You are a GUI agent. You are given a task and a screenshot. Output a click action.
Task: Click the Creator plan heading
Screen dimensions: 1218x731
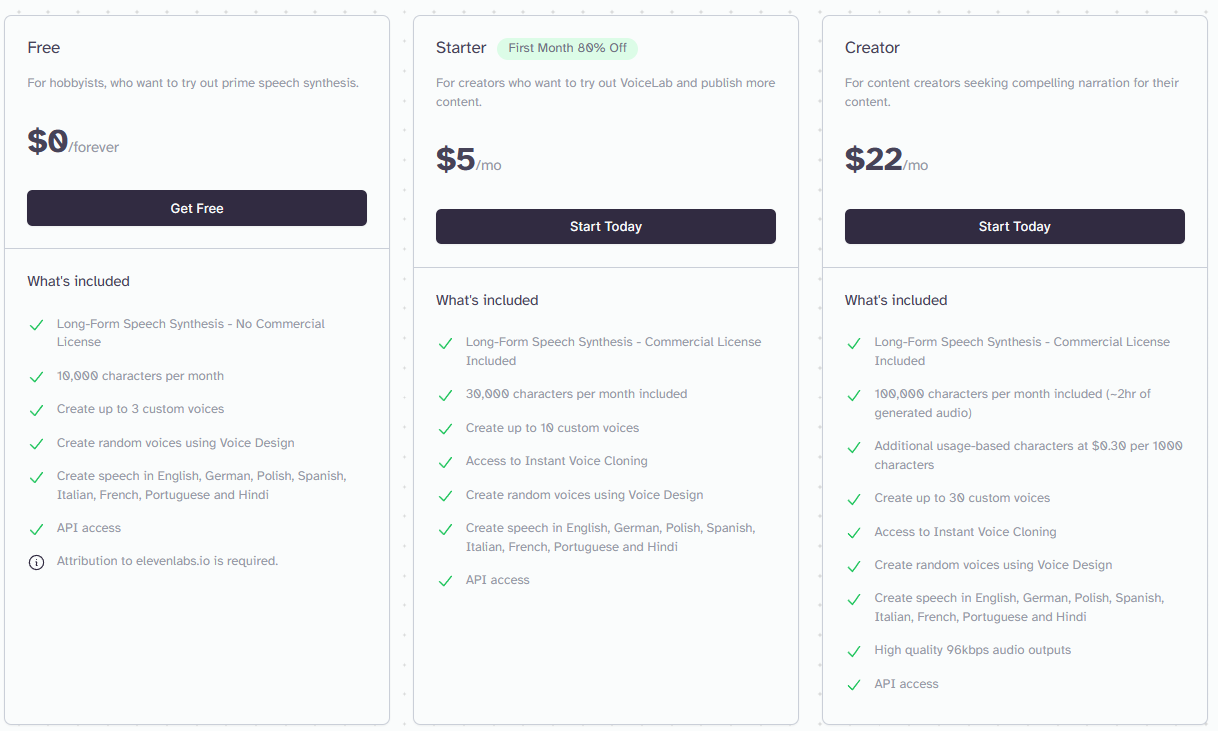click(x=872, y=48)
